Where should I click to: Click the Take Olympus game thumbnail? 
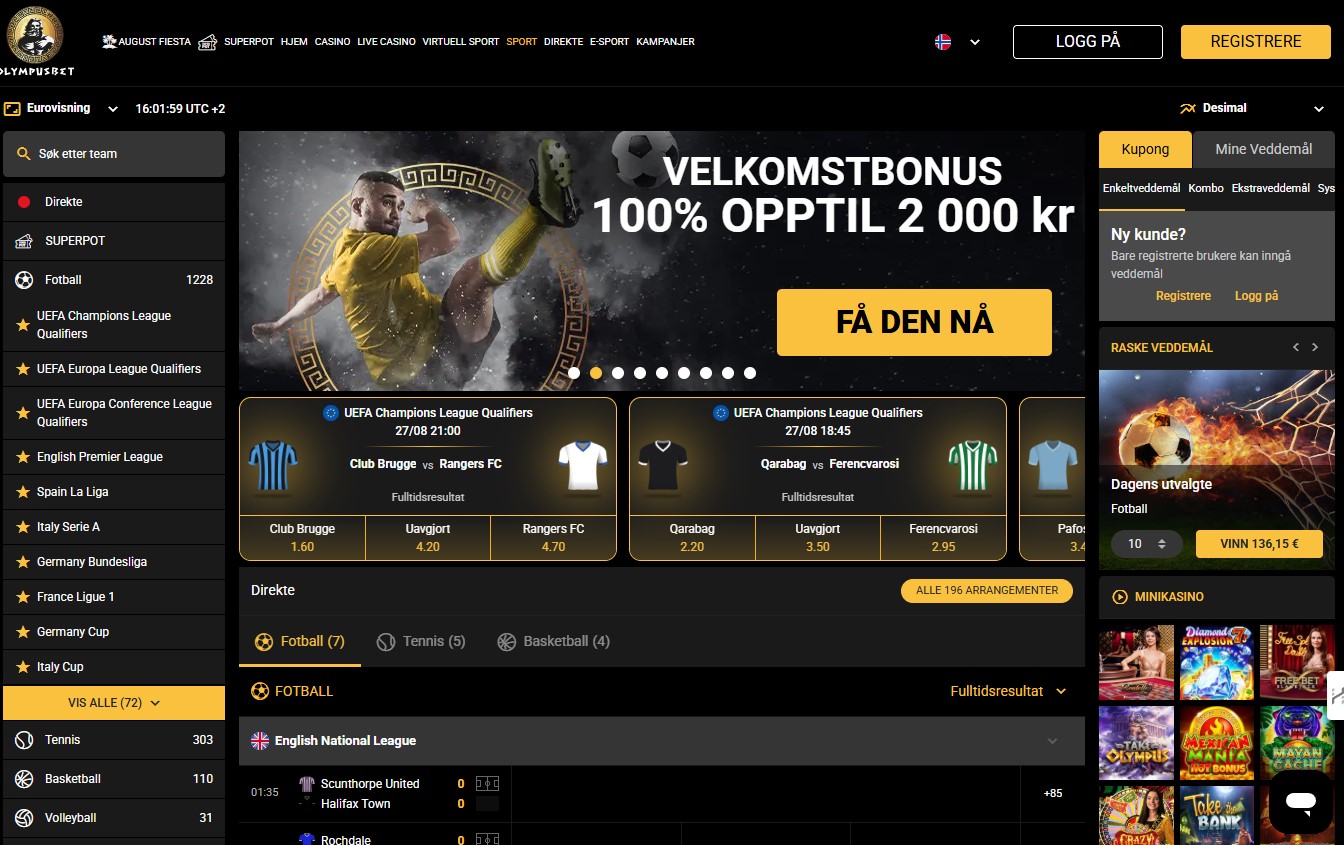click(x=1136, y=743)
